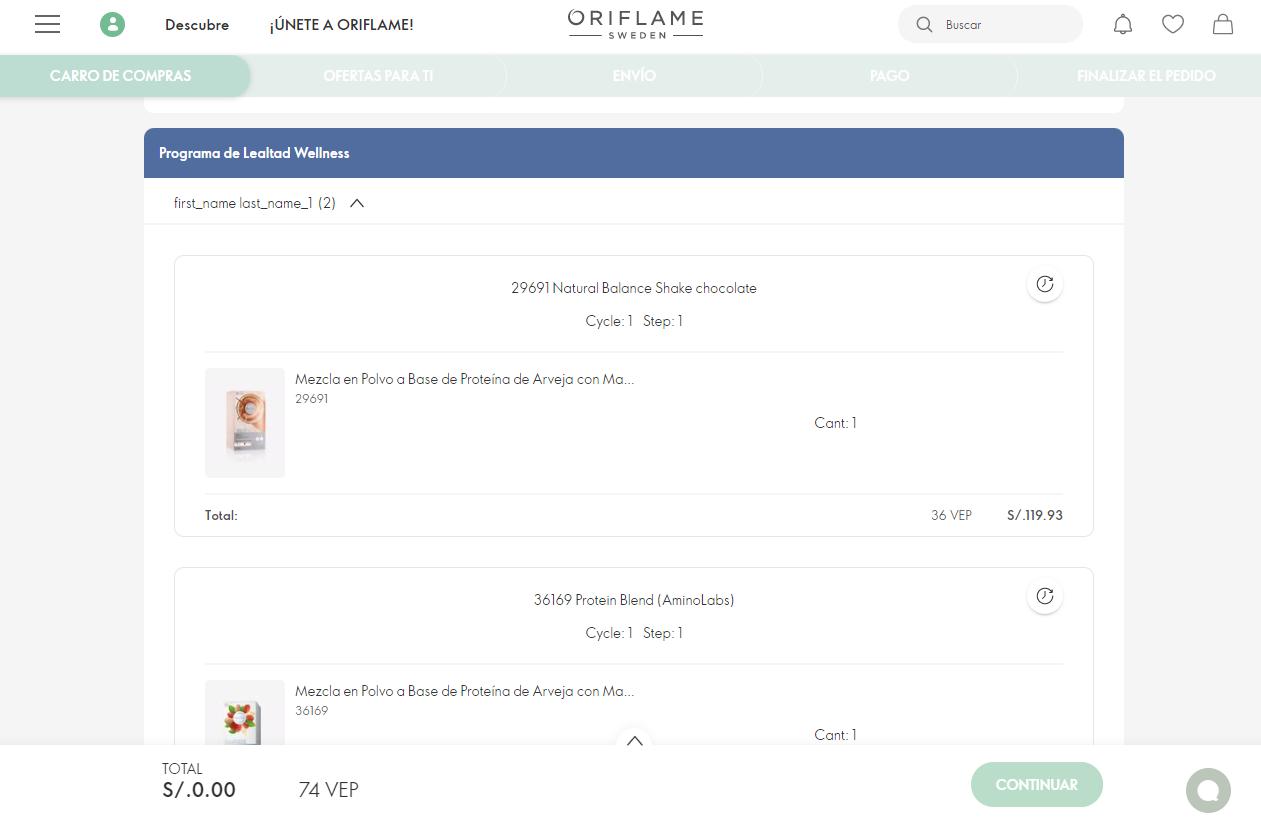Click the product name above code 29691
This screenshot has width=1261, height=820.
(x=464, y=379)
